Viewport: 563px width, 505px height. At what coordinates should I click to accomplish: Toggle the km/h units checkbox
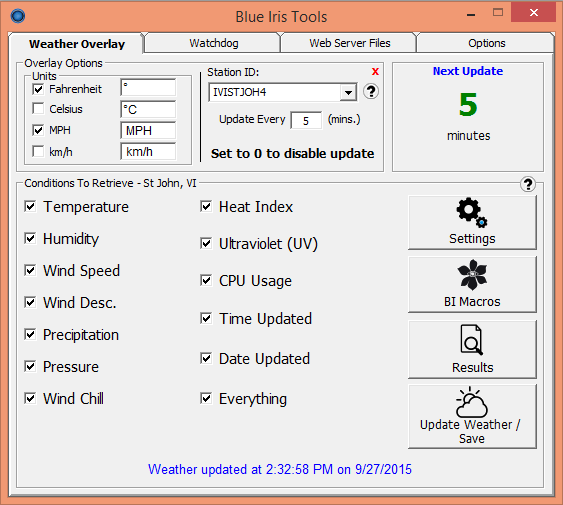tap(38, 151)
